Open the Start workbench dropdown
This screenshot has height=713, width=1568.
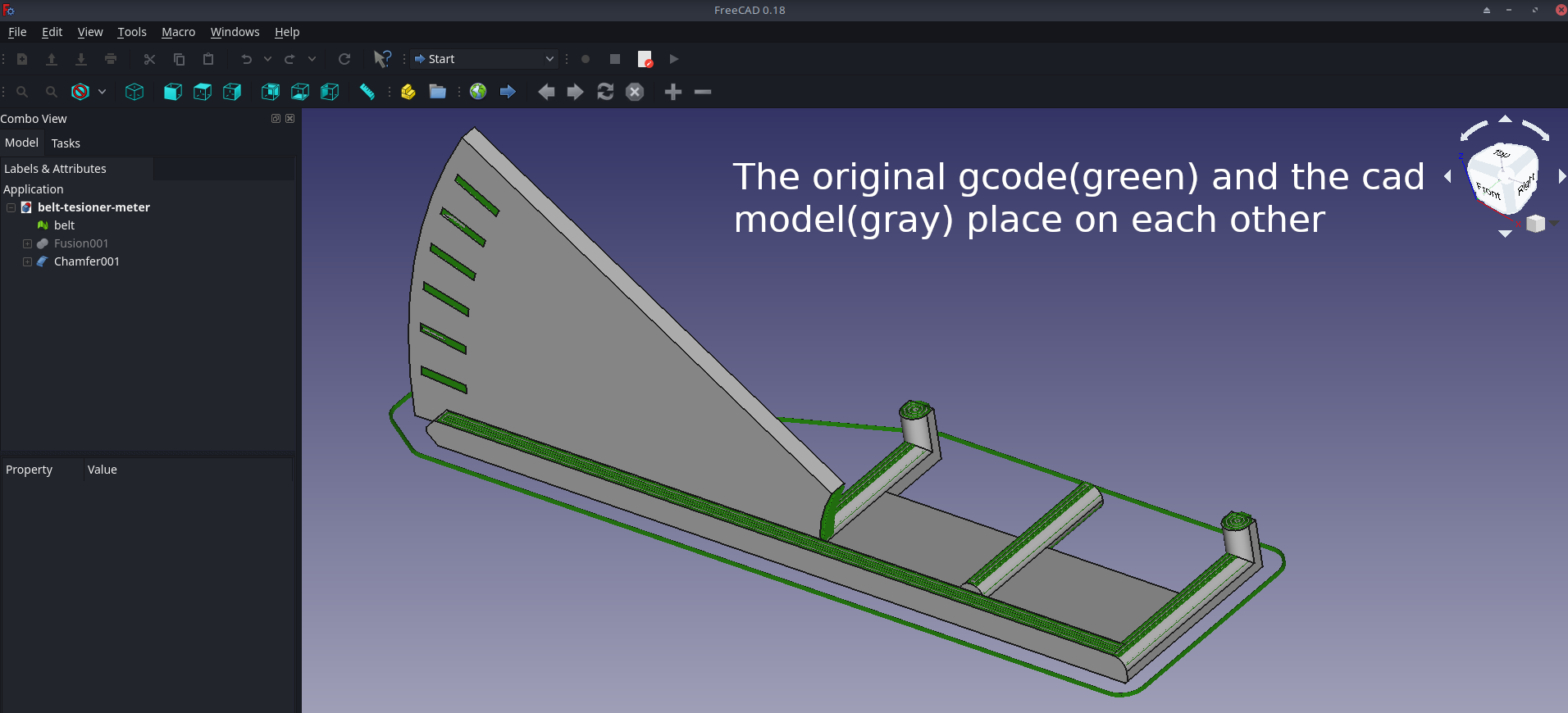pyautogui.click(x=485, y=59)
